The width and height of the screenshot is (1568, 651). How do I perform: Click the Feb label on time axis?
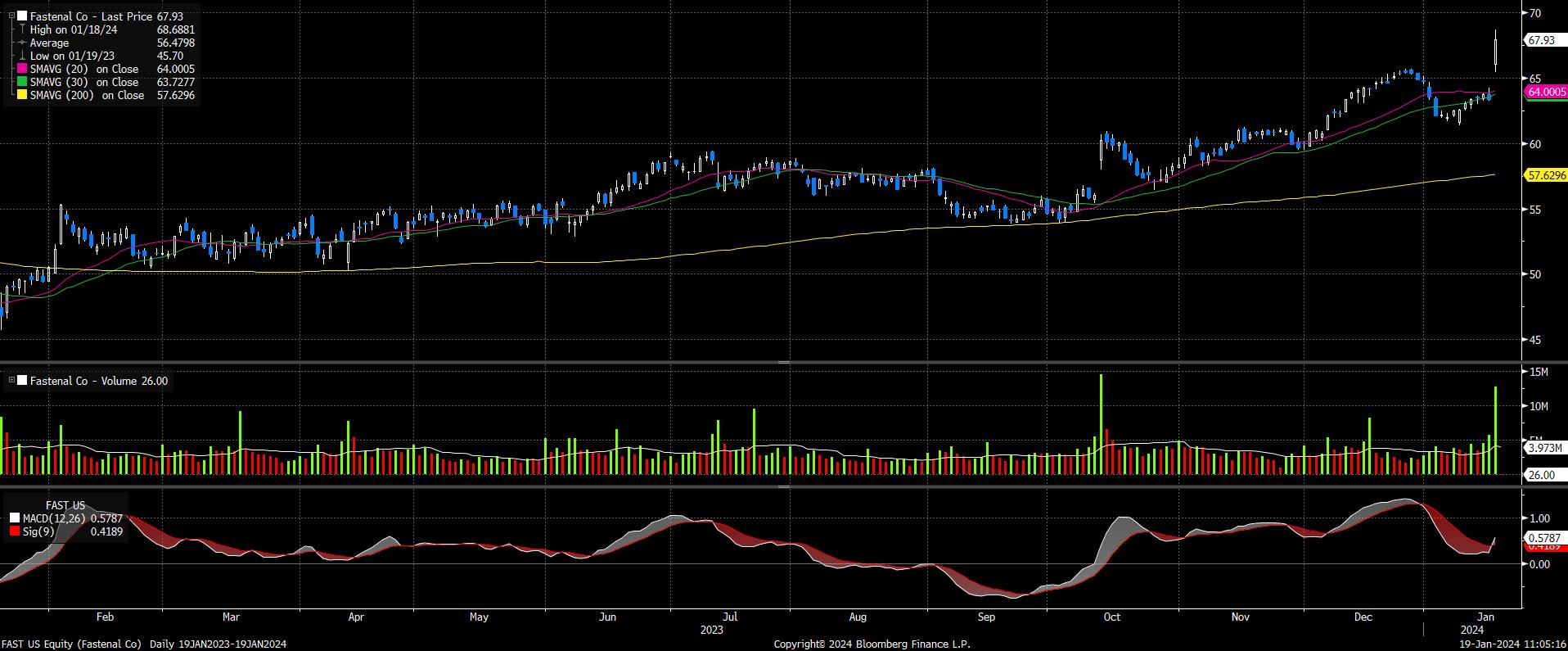click(x=105, y=617)
